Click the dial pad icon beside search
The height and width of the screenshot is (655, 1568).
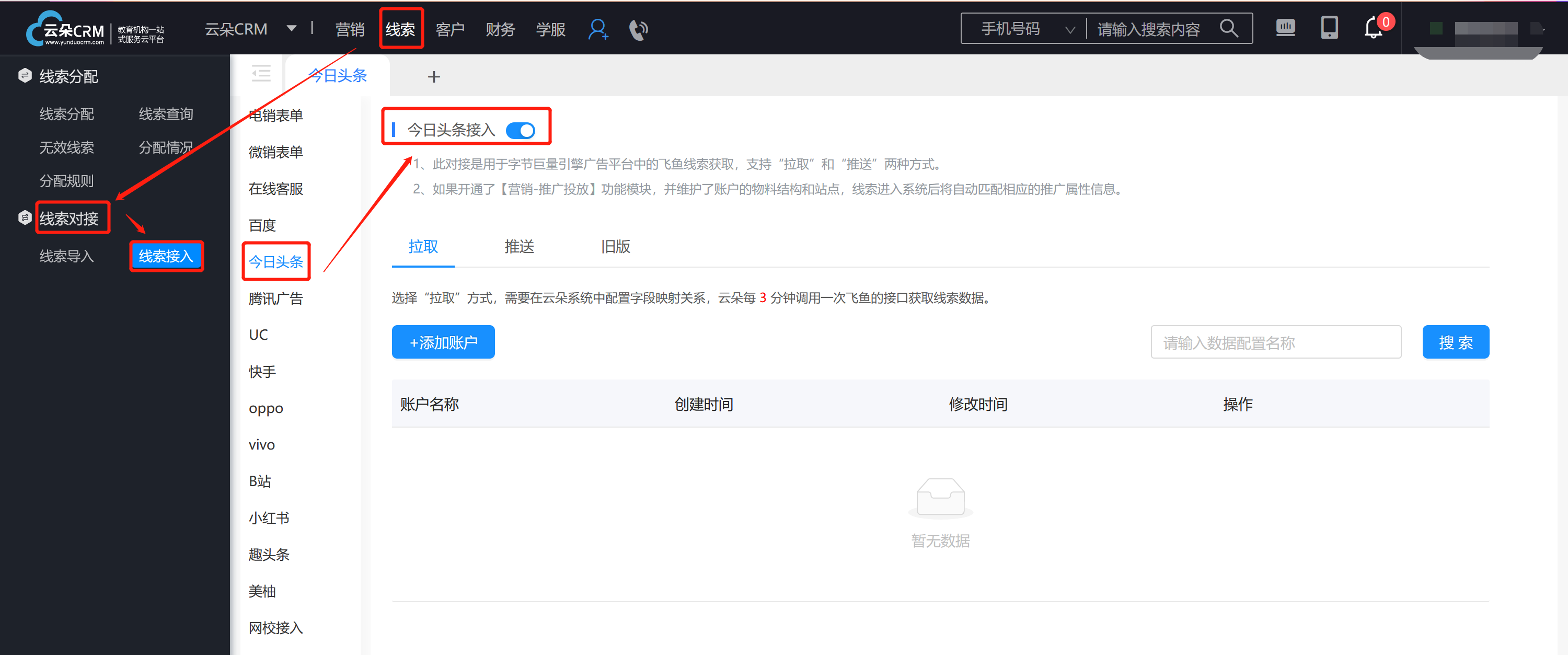coord(1285,28)
